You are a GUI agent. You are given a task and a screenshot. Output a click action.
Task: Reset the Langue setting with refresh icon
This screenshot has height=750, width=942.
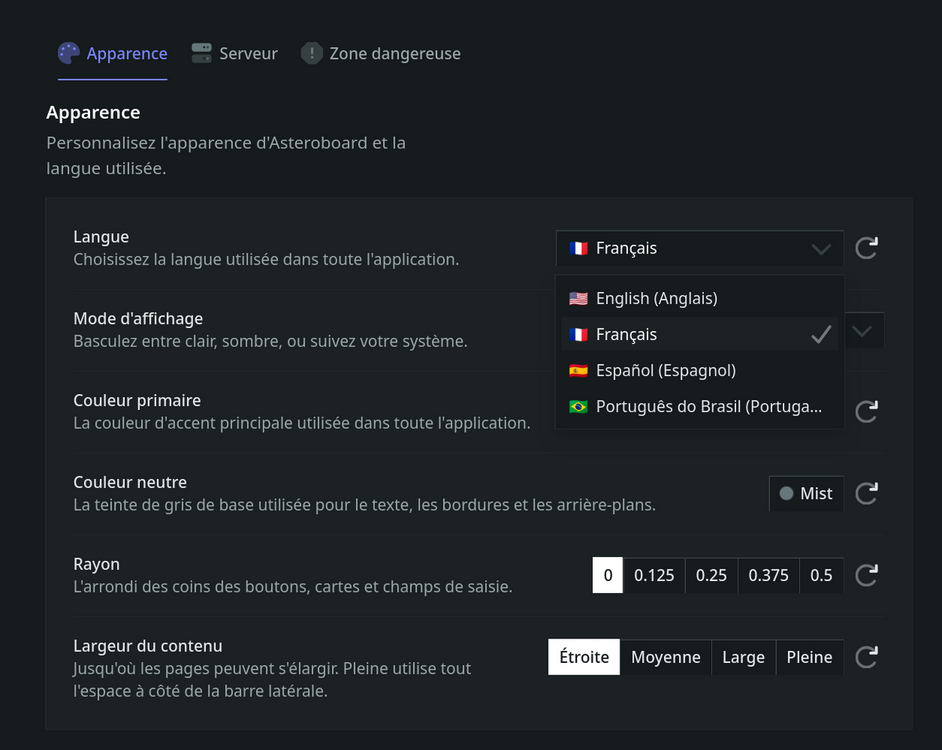866,248
